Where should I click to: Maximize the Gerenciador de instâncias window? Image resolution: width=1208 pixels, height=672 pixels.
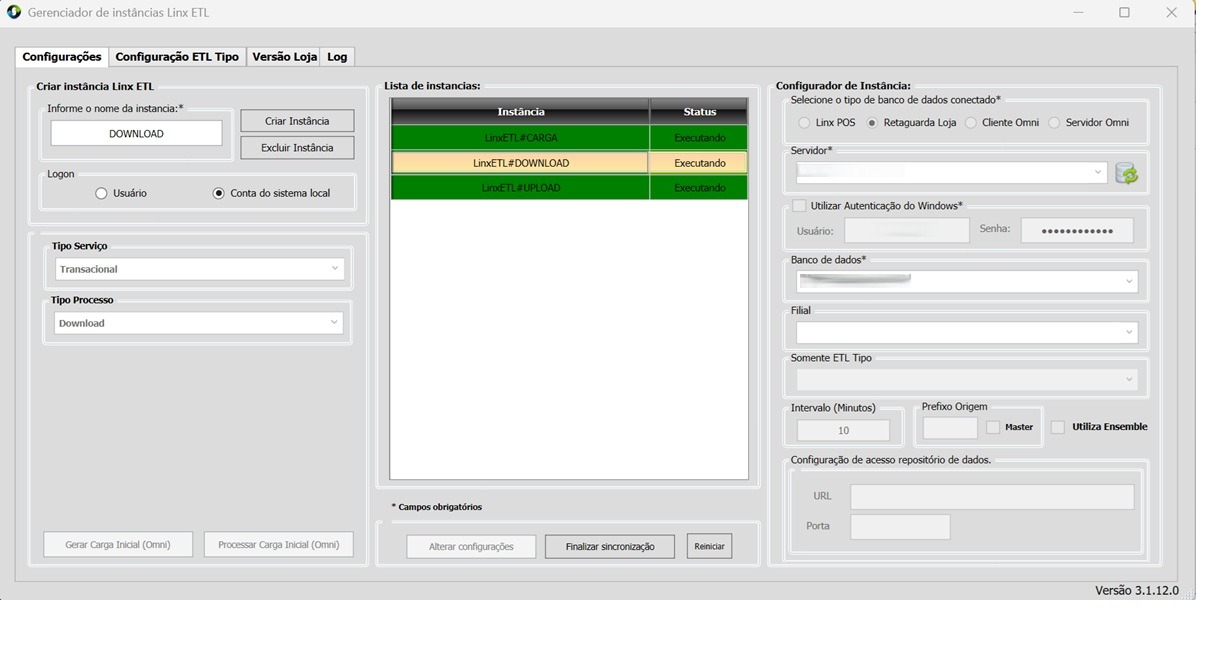1124,13
